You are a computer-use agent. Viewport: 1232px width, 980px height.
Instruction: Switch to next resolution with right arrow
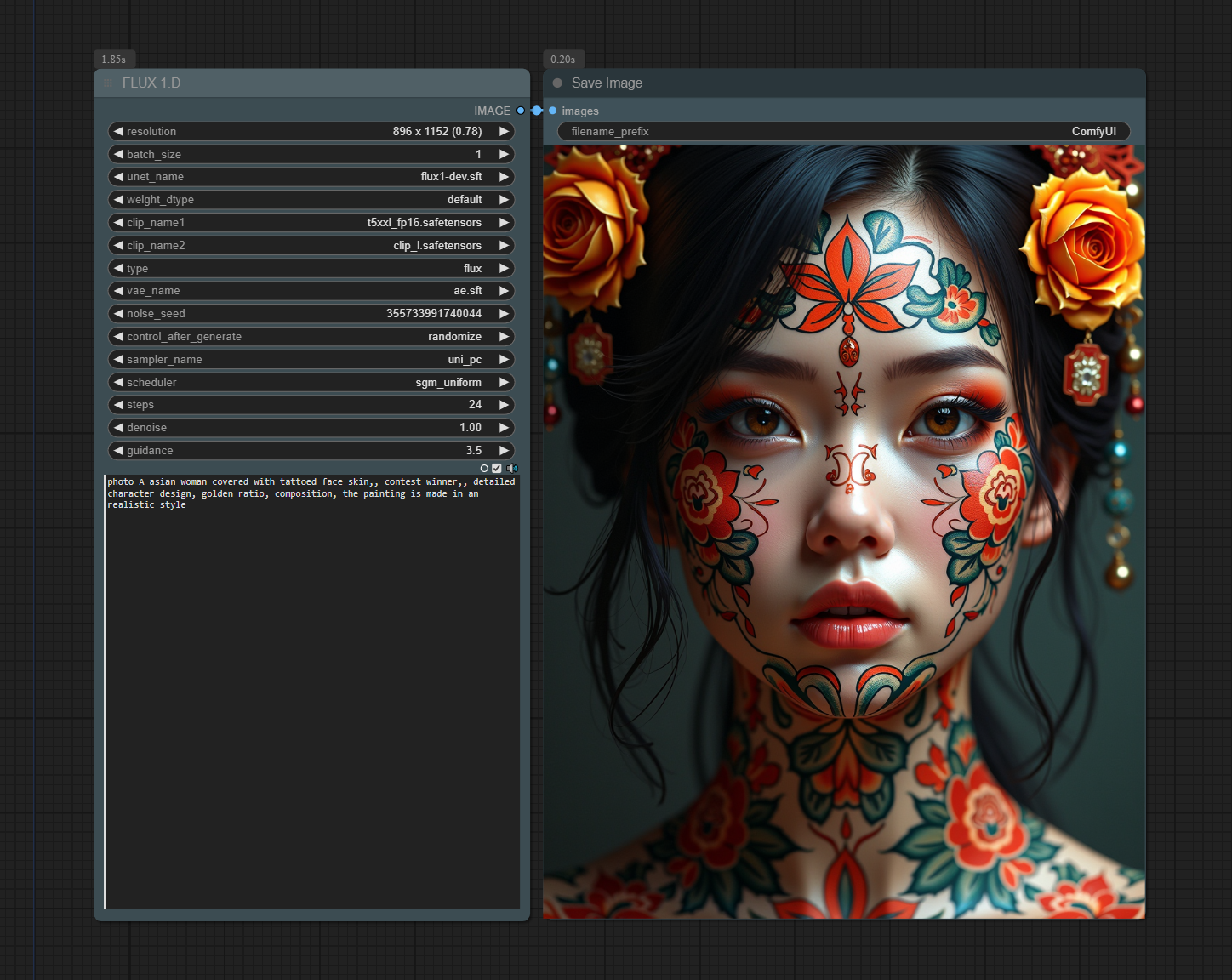click(504, 132)
